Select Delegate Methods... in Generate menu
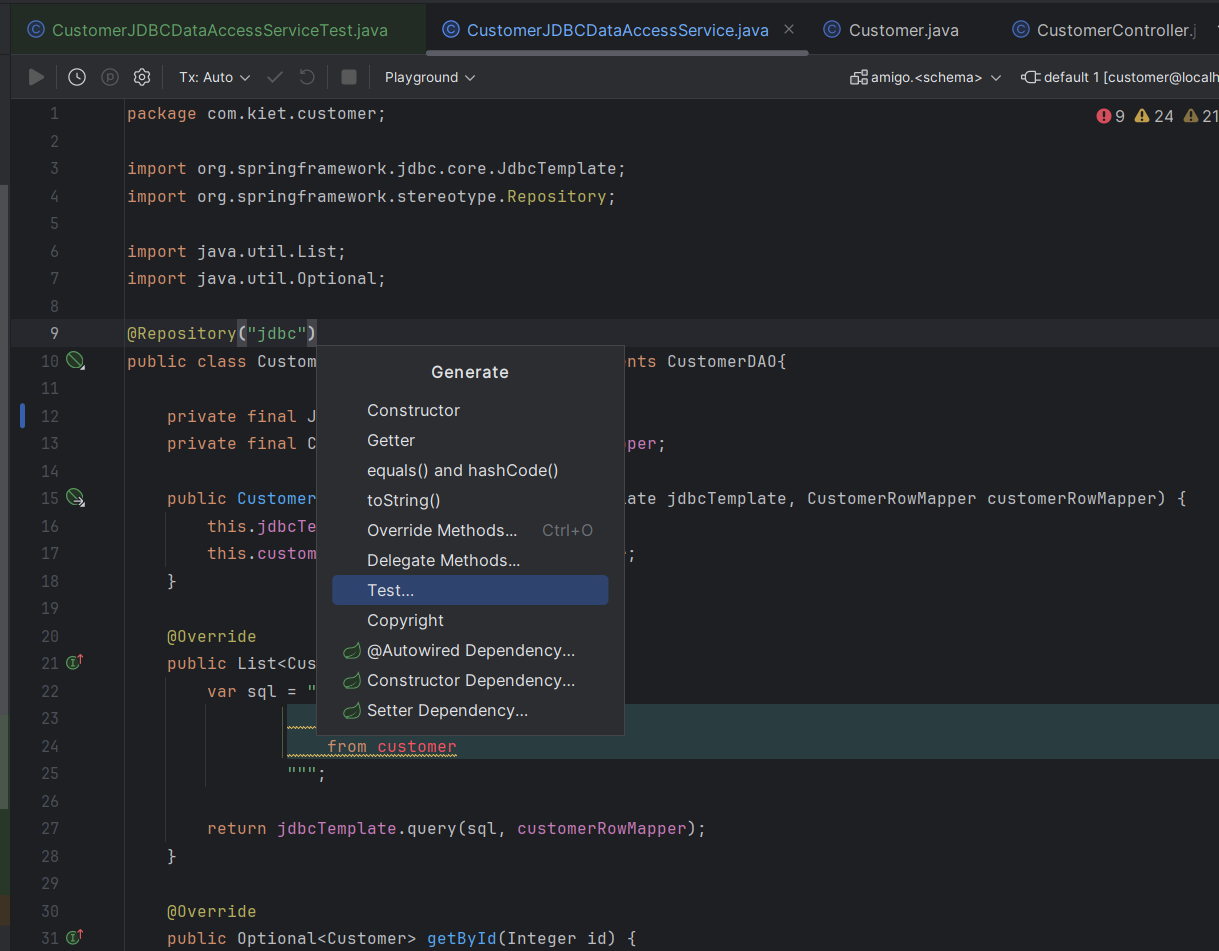 click(470, 560)
